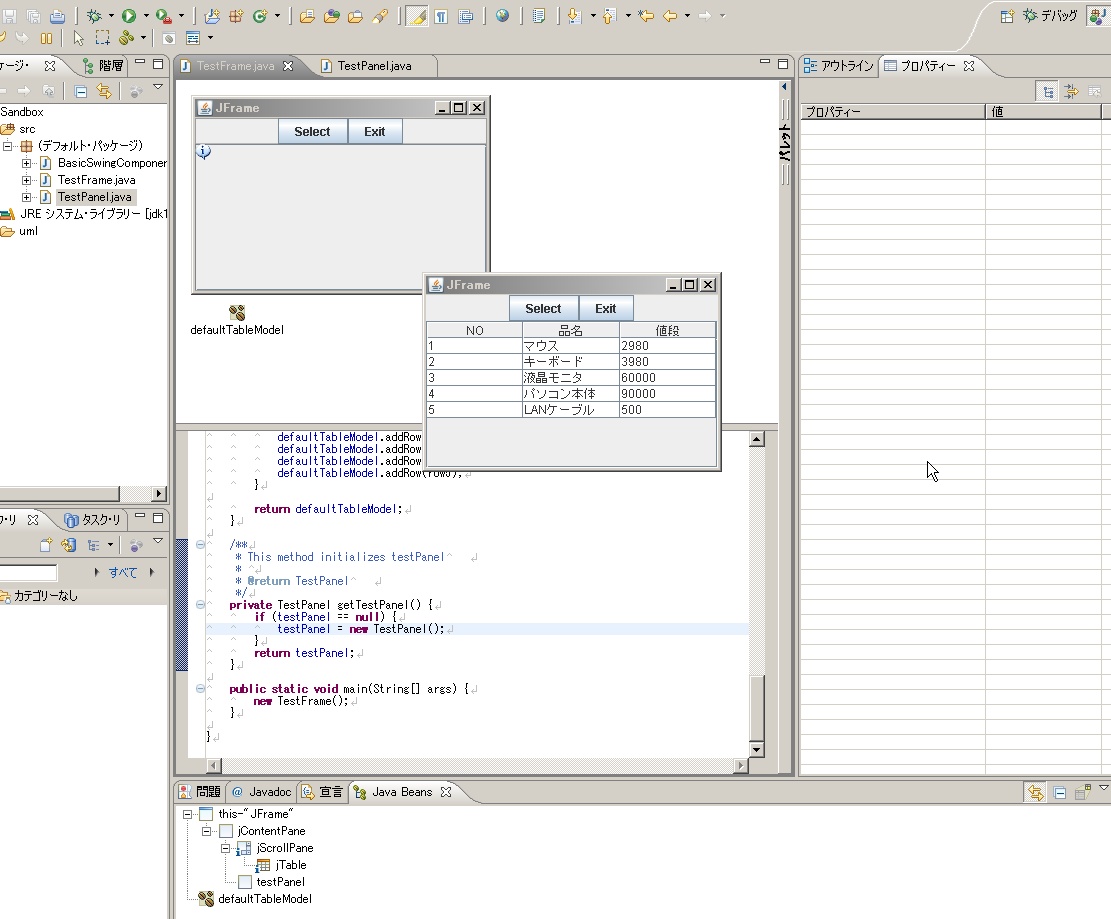Viewport: 1111px width, 919px height.
Task: Click the task list search input field
Action: [28, 573]
